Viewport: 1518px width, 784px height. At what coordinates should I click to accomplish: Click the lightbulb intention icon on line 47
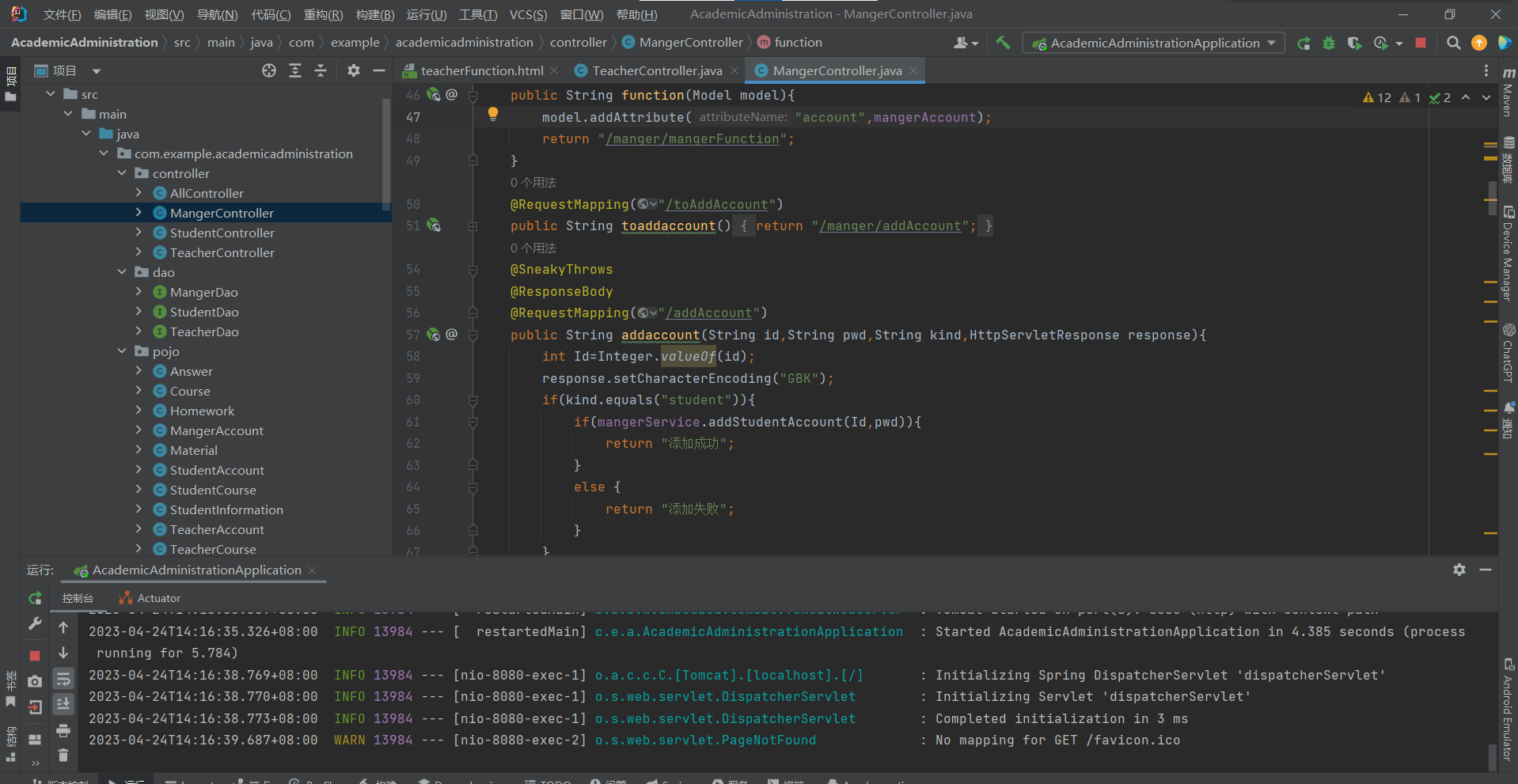click(x=492, y=114)
